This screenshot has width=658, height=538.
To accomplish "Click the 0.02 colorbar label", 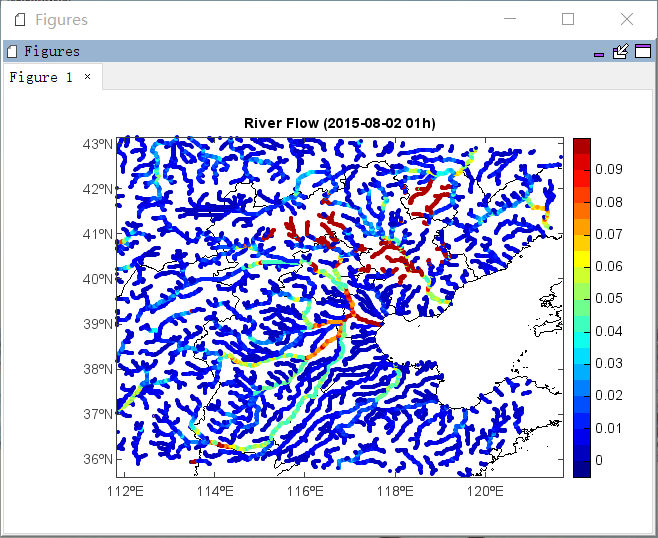I will coord(608,395).
